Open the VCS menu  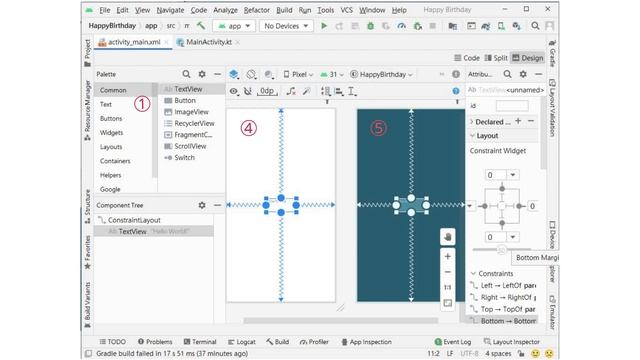[x=347, y=10]
